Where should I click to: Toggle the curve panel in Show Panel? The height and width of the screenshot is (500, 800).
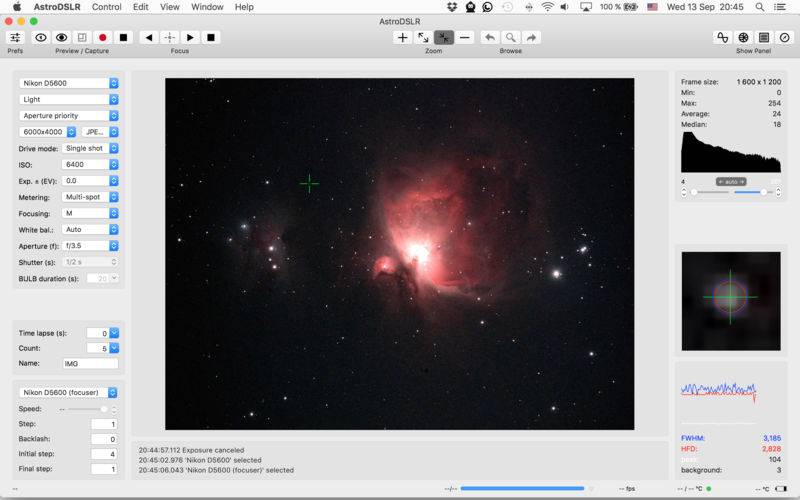point(722,37)
